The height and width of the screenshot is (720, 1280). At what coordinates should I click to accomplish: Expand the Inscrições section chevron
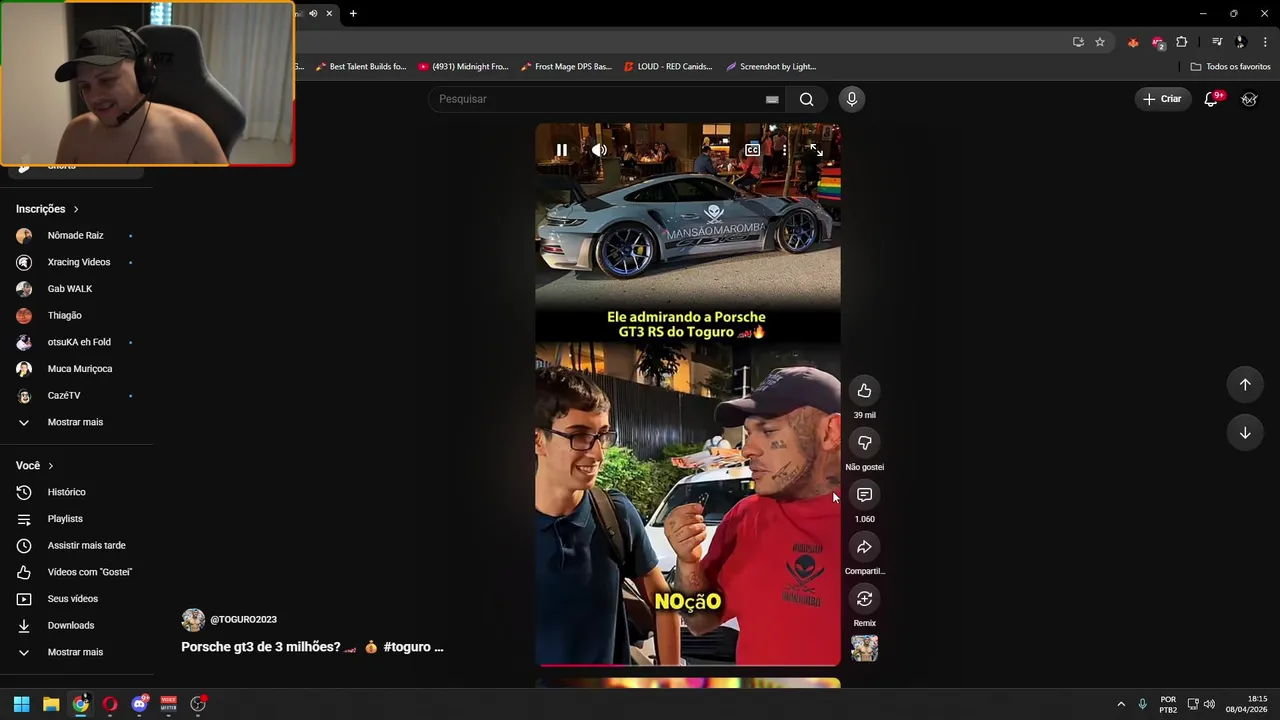pos(76,209)
